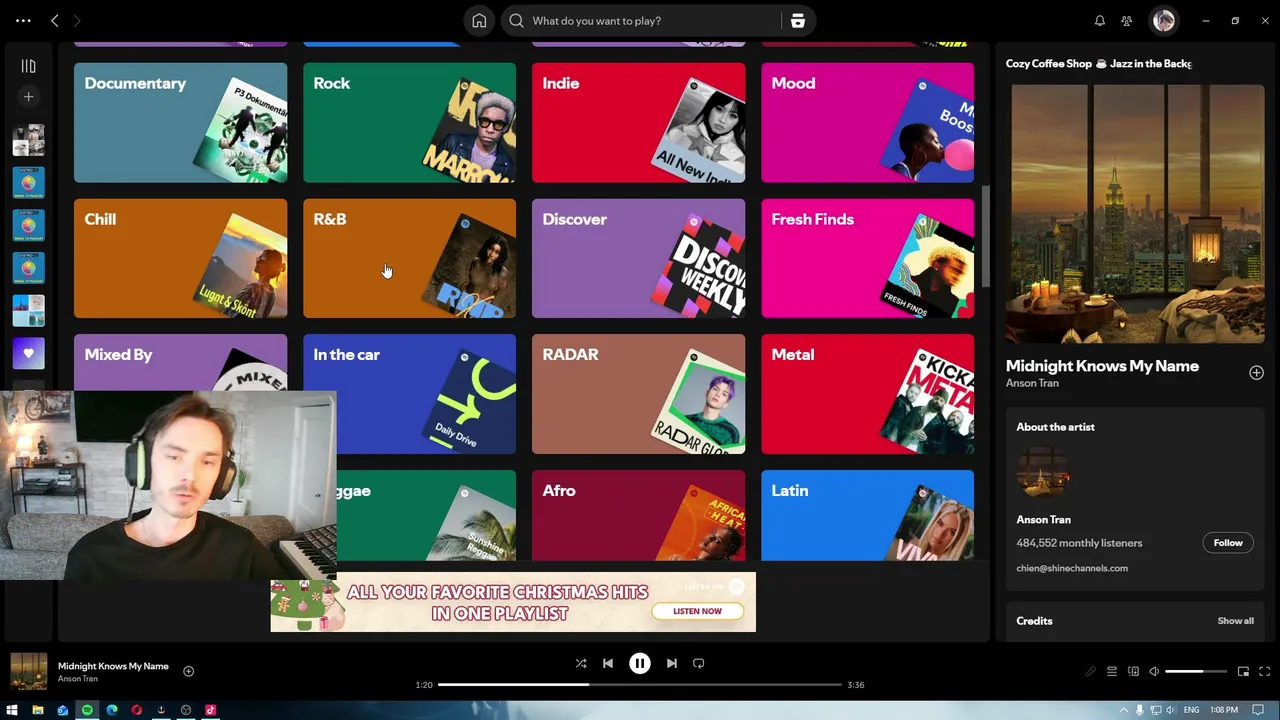
Task: Open the In the car category
Action: [x=409, y=394]
